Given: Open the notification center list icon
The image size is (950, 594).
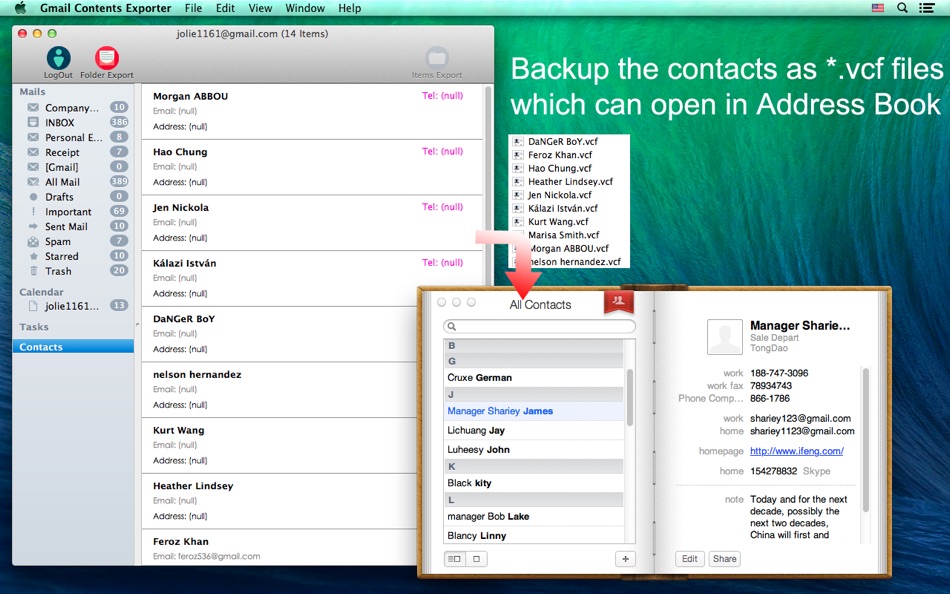Looking at the screenshot, I should tap(926, 8).
